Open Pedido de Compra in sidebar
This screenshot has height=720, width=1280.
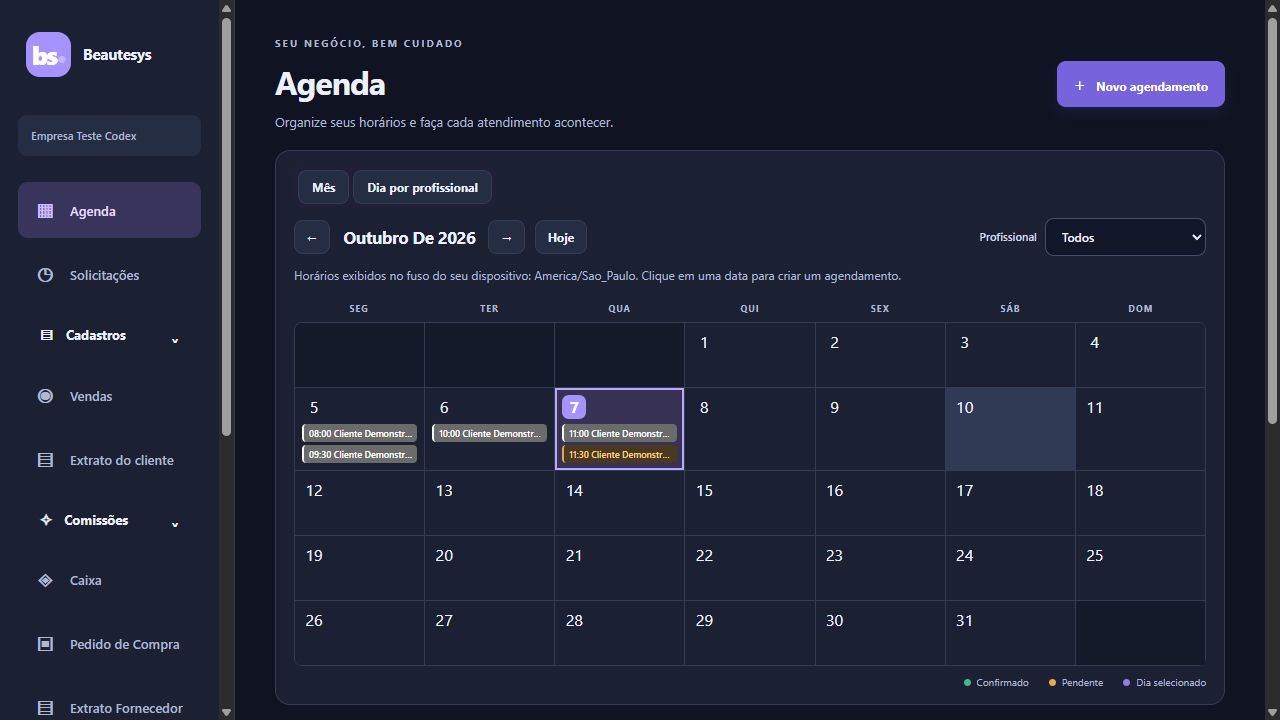[109, 644]
